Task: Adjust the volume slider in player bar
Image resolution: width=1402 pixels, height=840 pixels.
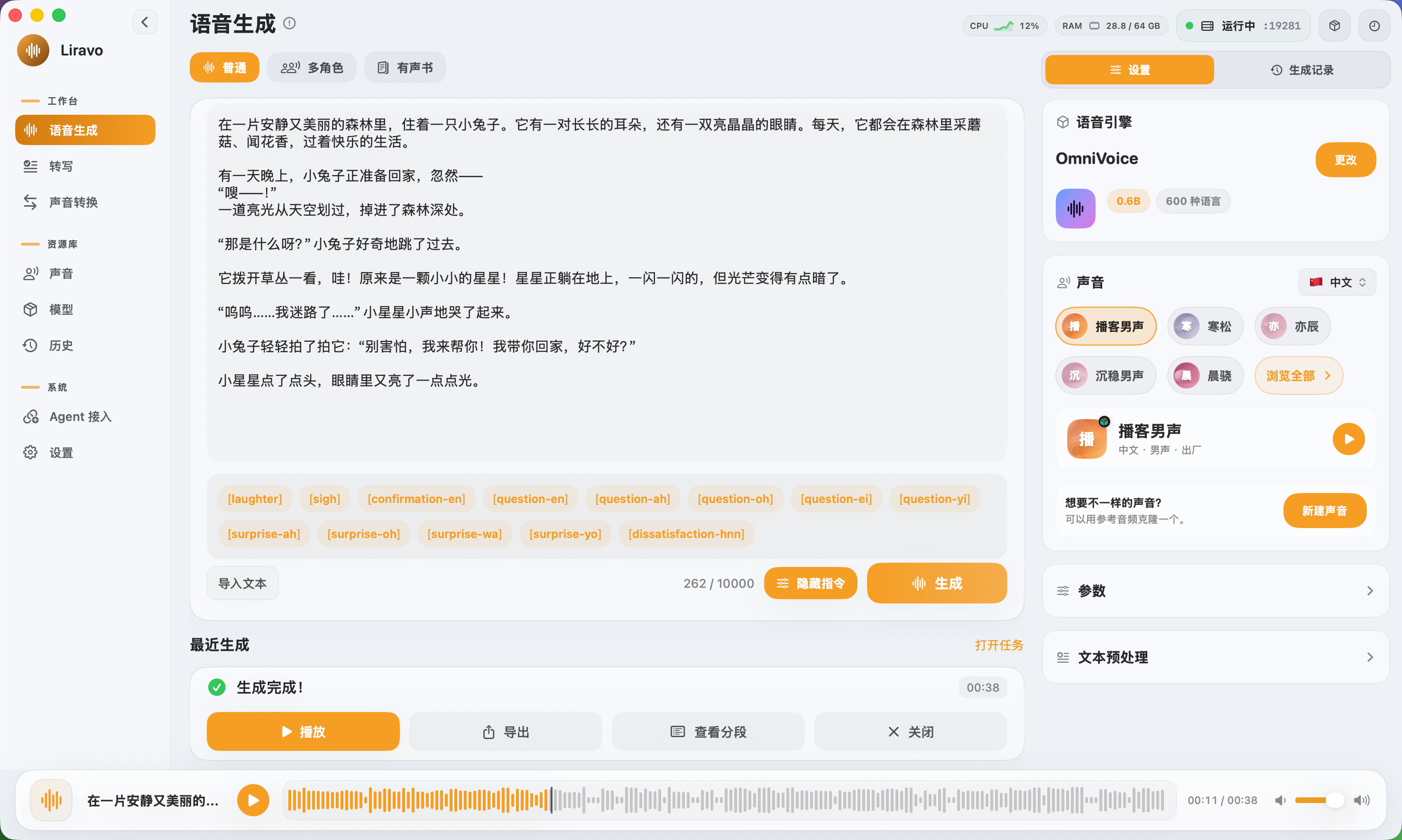Action: pos(1319,800)
